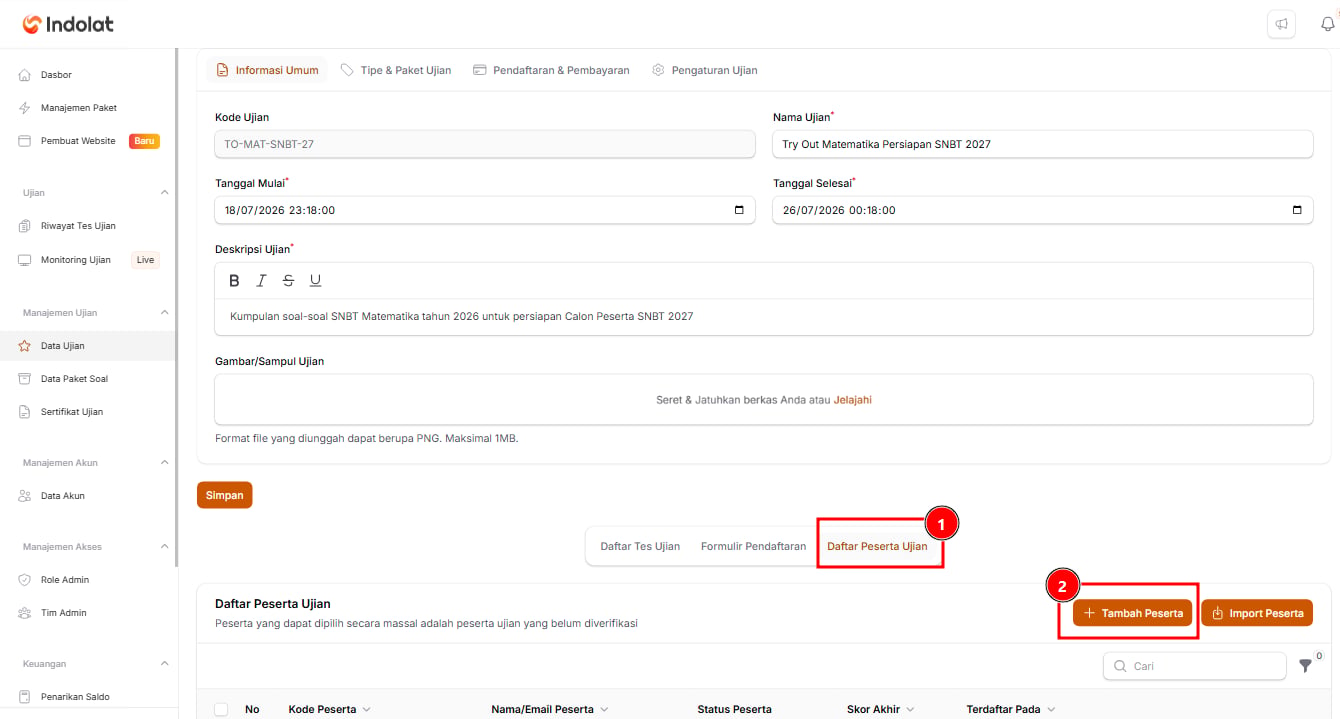Click the Data Paket Soal archive icon
The image size is (1340, 719).
tap(25, 379)
